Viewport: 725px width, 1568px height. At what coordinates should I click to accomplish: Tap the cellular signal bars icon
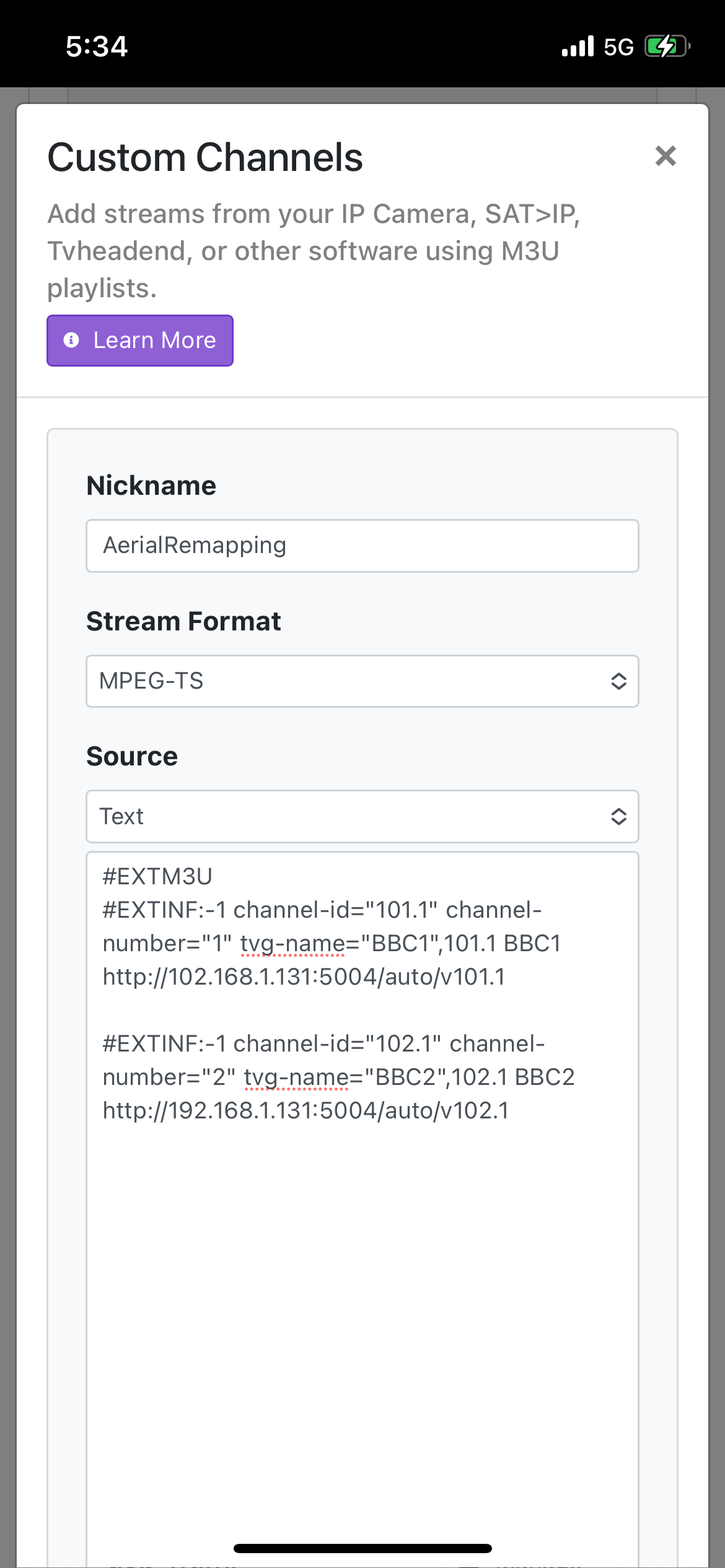tap(578, 46)
